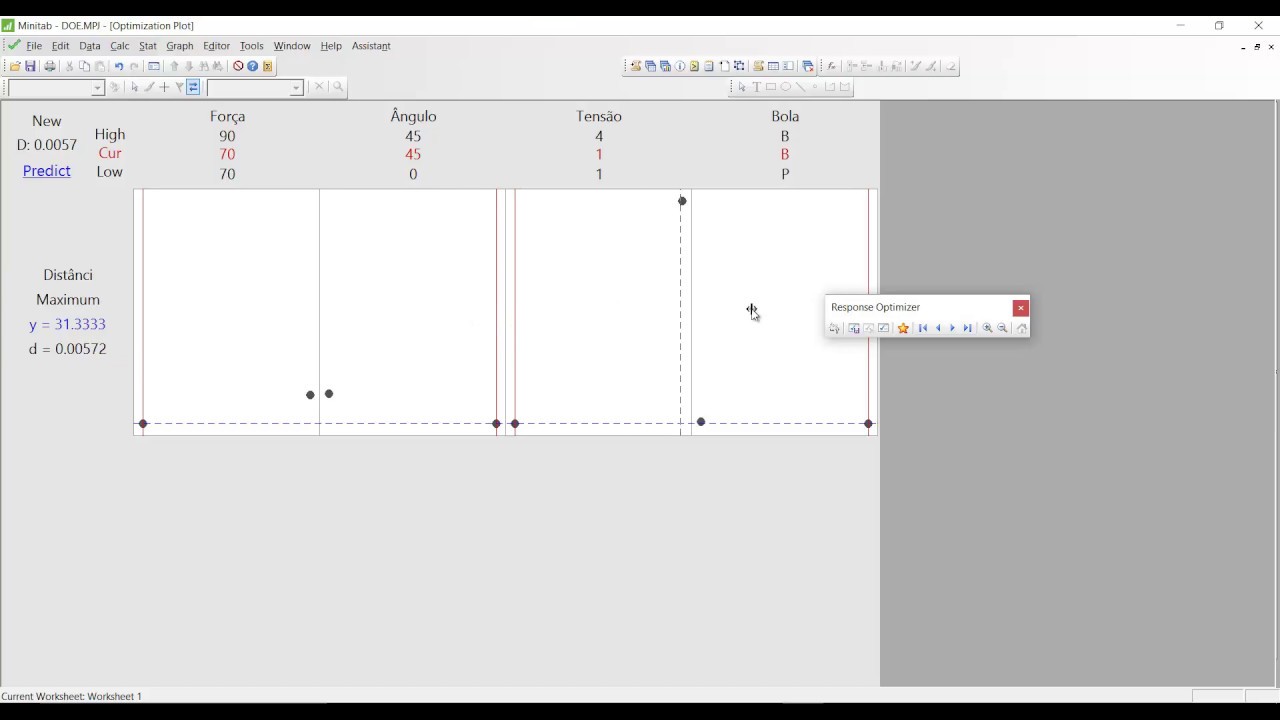Click the top data point in Tensão plot
Screen dimensions: 1280x720
(x=682, y=201)
